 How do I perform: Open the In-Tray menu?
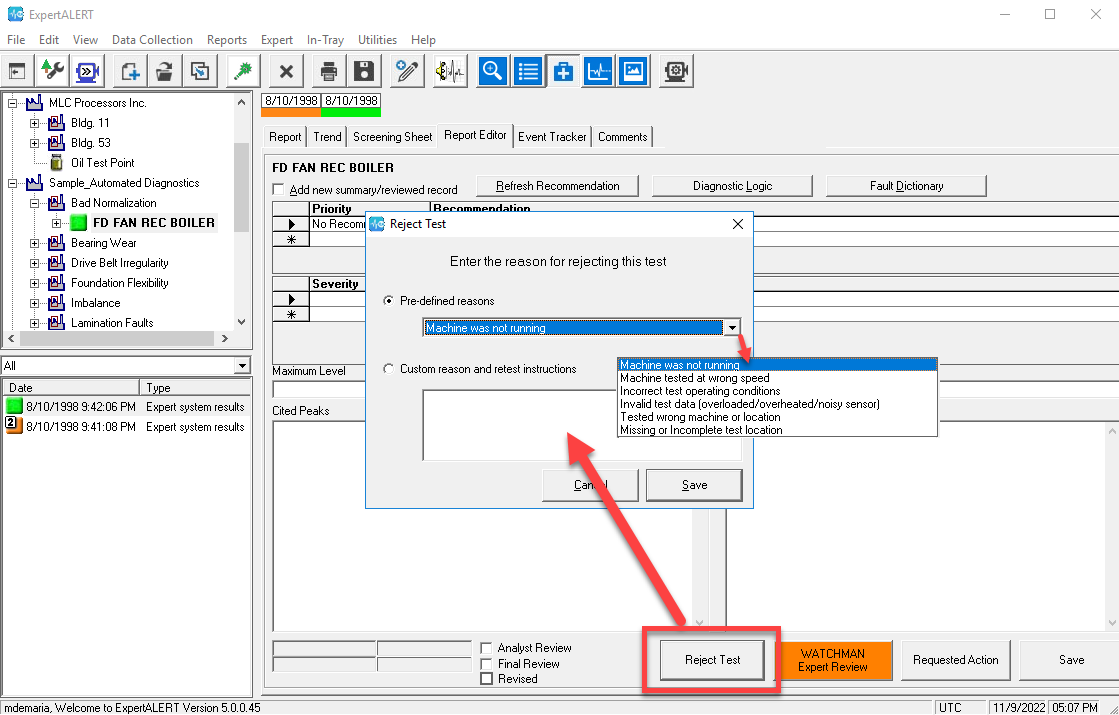point(325,40)
